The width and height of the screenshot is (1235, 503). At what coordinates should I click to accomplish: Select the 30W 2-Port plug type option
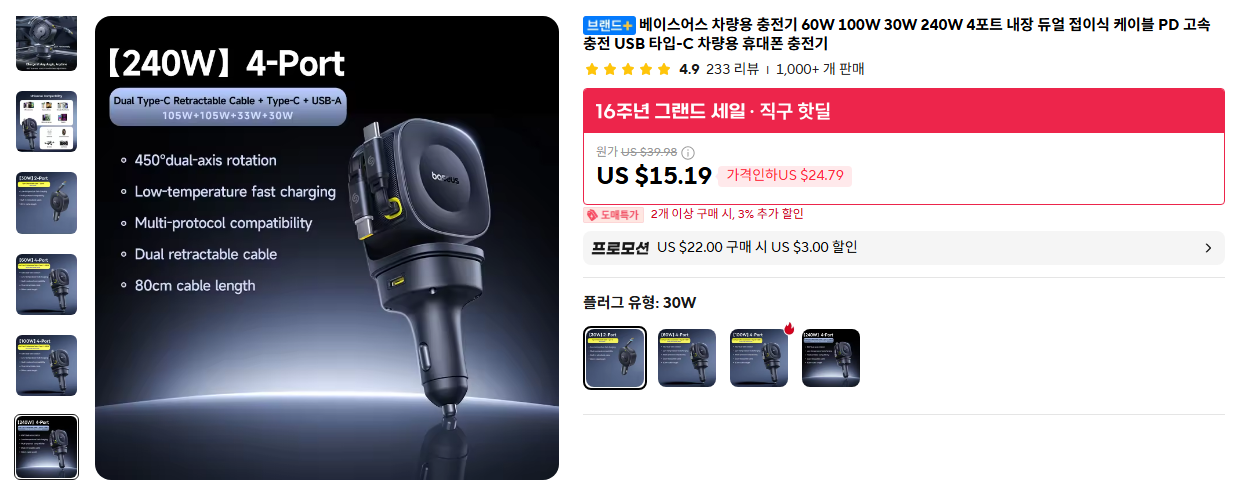point(615,358)
